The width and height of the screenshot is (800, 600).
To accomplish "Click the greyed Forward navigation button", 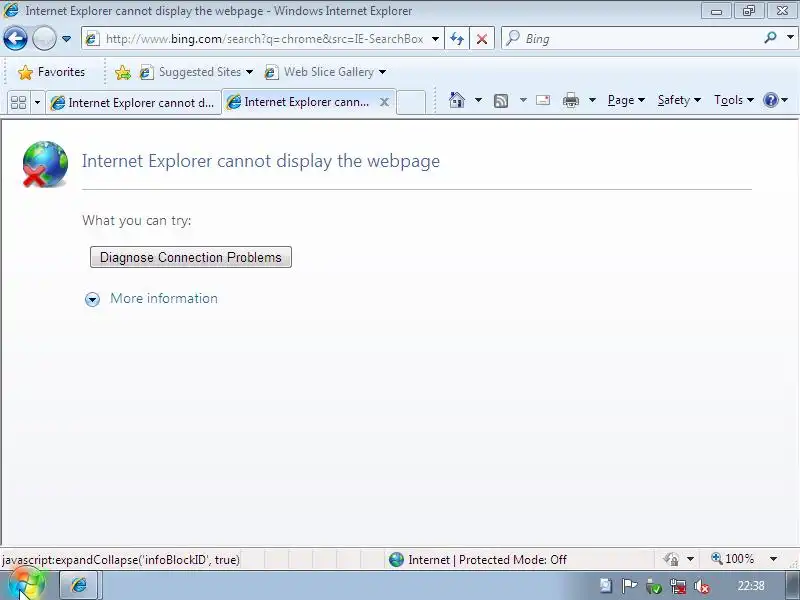I will pos(44,38).
